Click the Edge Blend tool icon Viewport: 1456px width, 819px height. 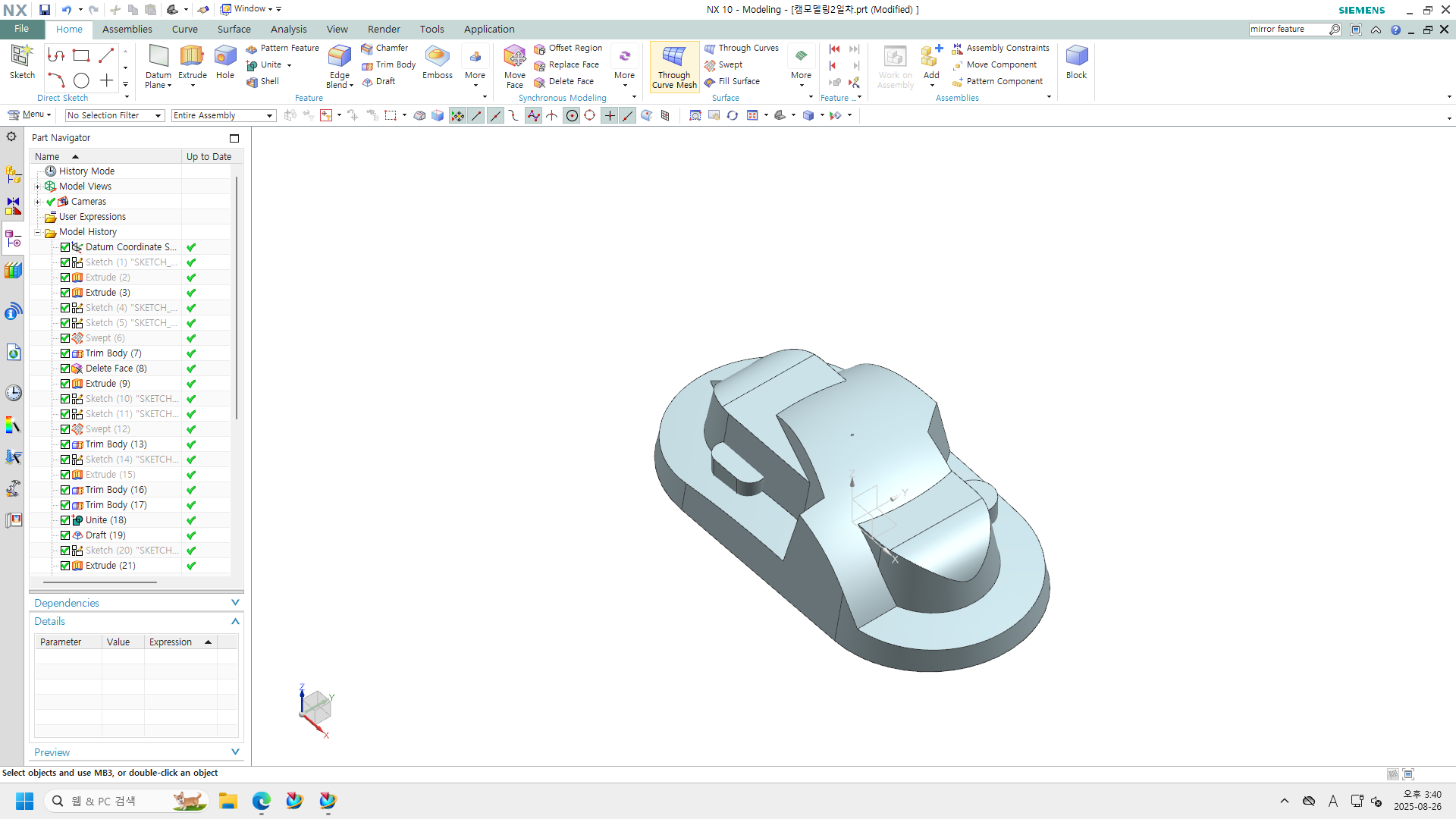point(339,57)
